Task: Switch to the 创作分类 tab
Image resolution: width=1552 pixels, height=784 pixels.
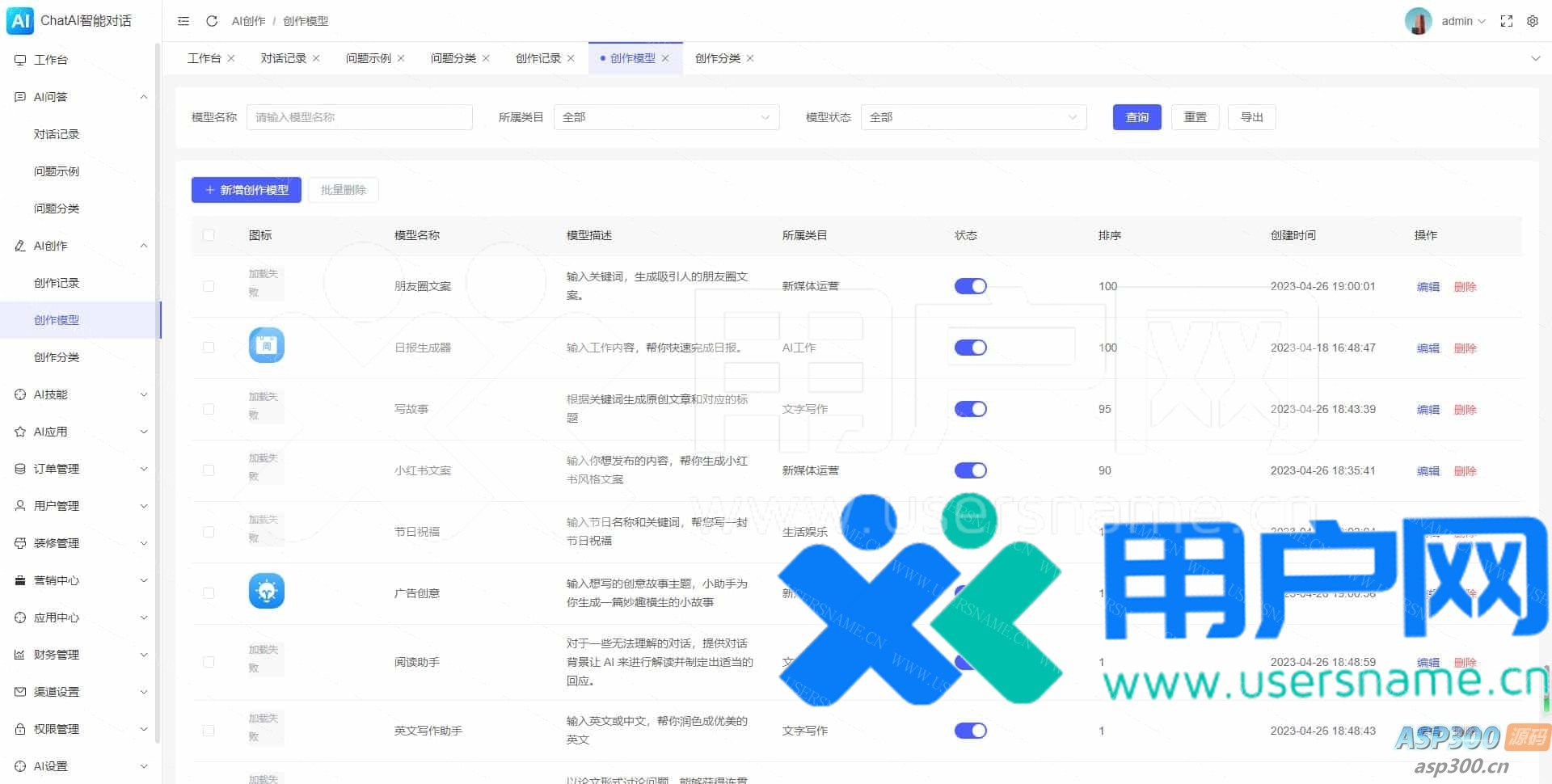Action: coord(717,58)
